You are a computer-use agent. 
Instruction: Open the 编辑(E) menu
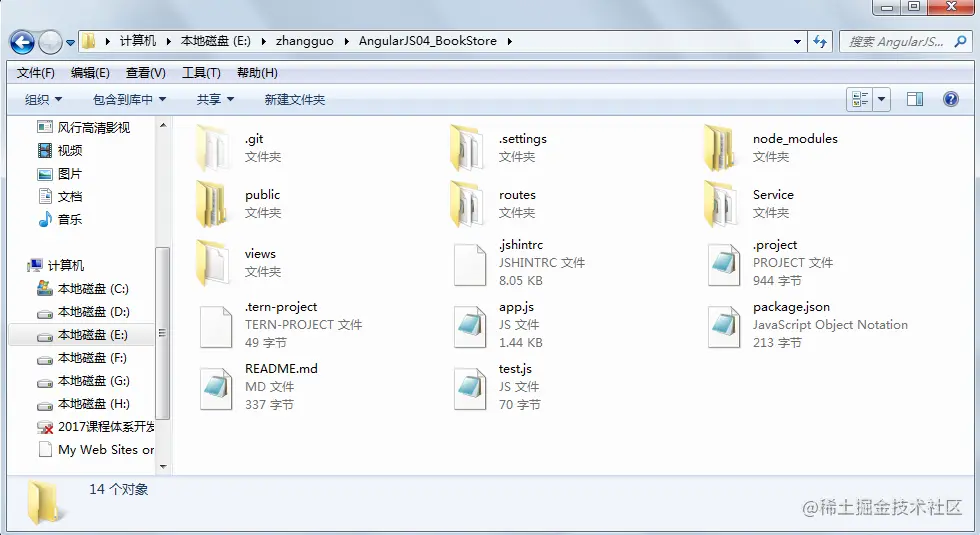90,73
